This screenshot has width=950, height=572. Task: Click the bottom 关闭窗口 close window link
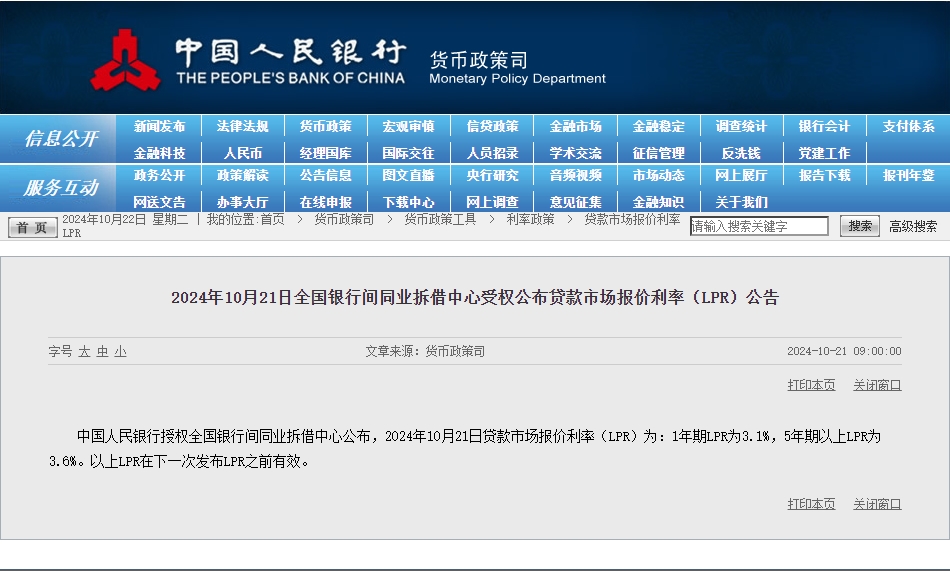877,504
